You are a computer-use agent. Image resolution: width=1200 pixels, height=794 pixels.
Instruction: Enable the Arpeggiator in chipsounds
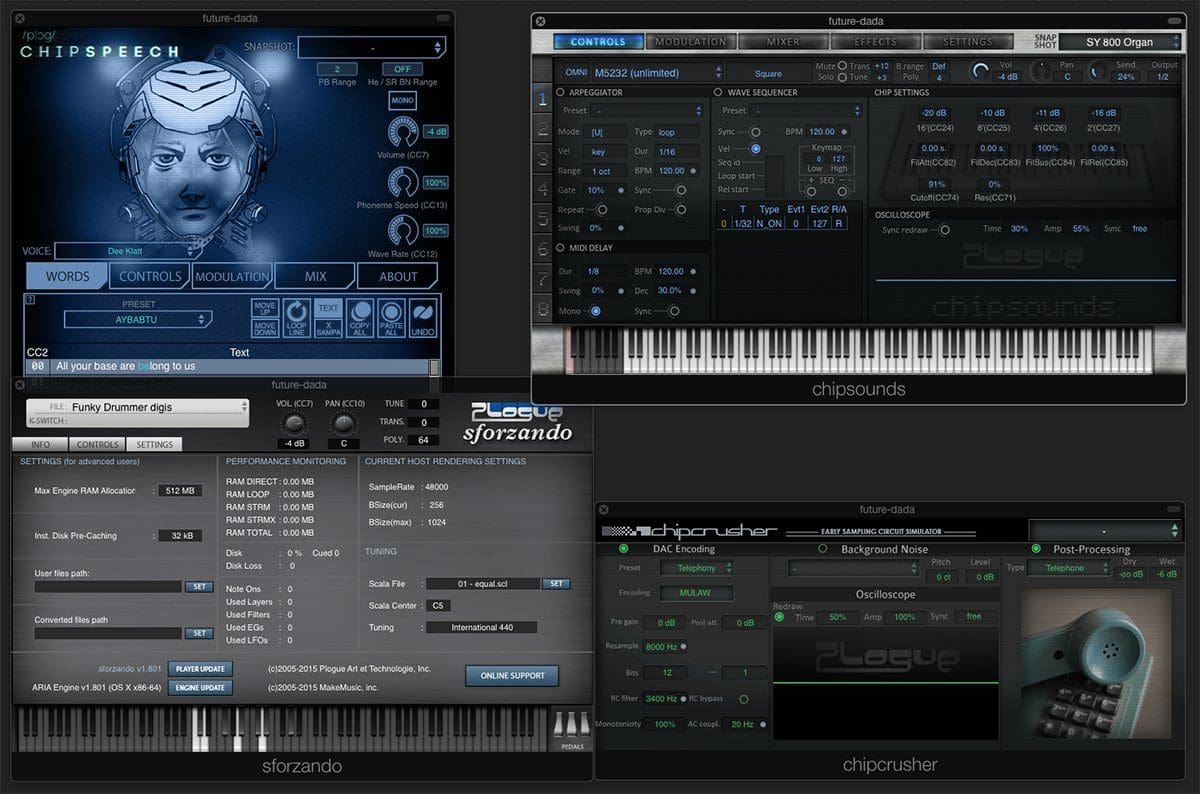[560, 92]
